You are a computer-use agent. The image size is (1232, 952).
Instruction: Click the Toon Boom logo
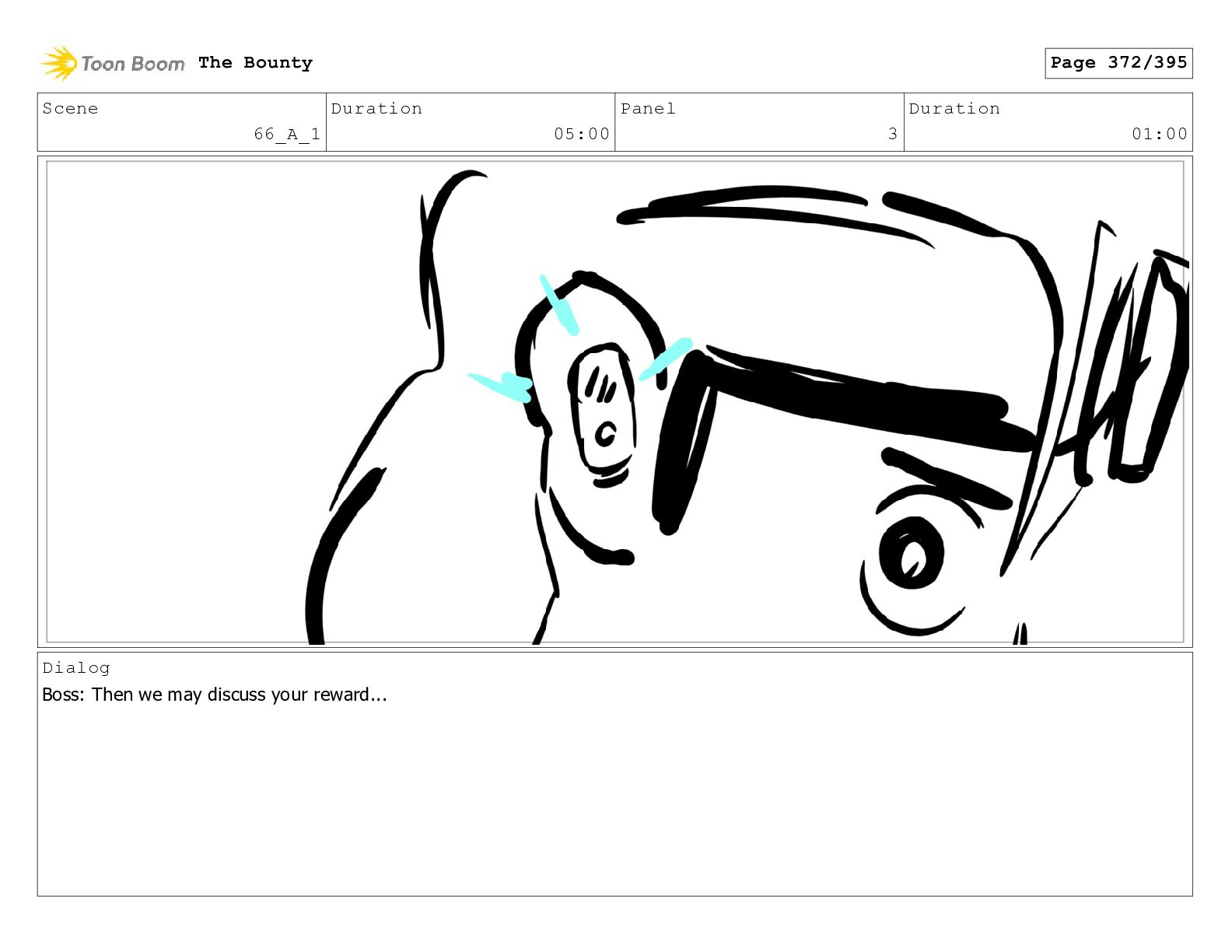coord(113,63)
